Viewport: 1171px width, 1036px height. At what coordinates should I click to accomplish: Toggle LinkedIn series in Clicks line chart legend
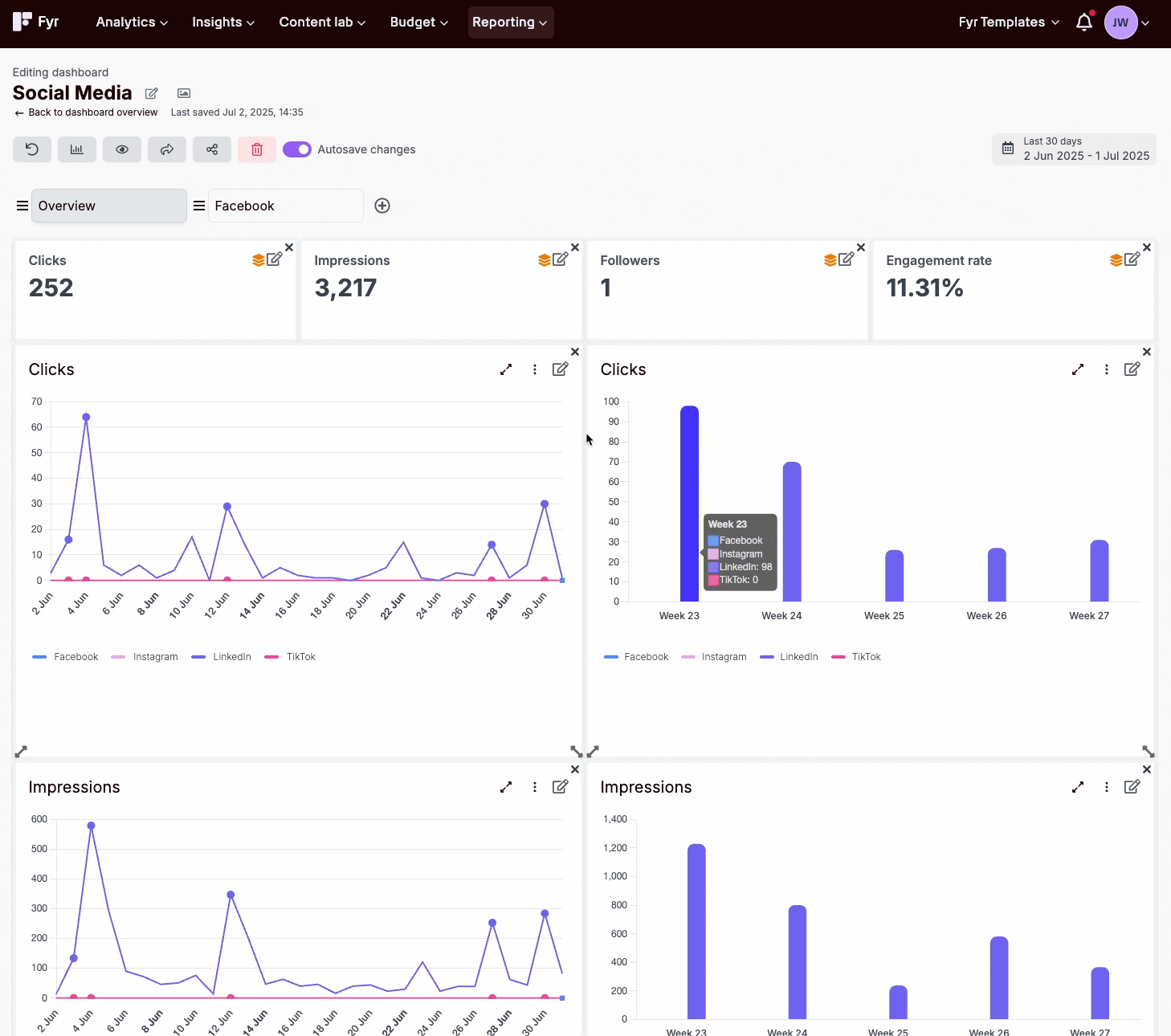(222, 657)
